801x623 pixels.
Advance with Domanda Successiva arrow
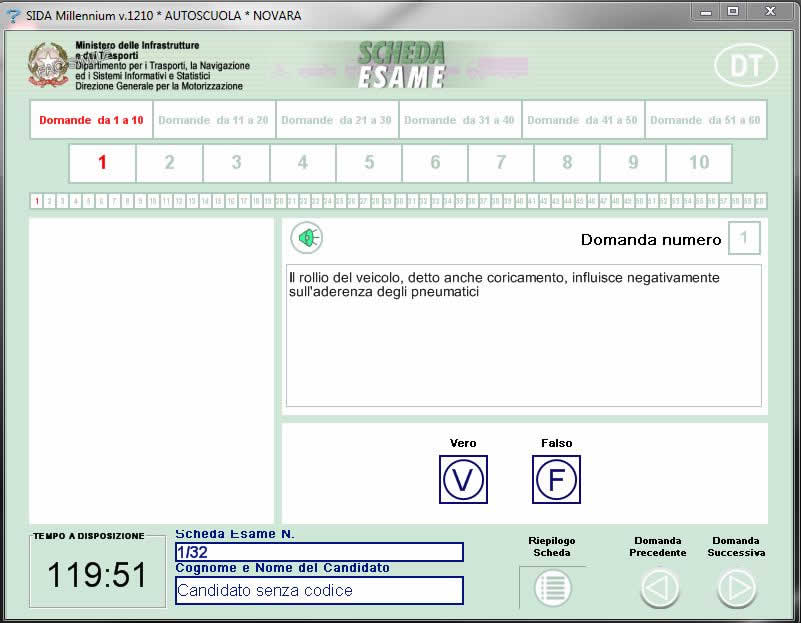coord(737,588)
